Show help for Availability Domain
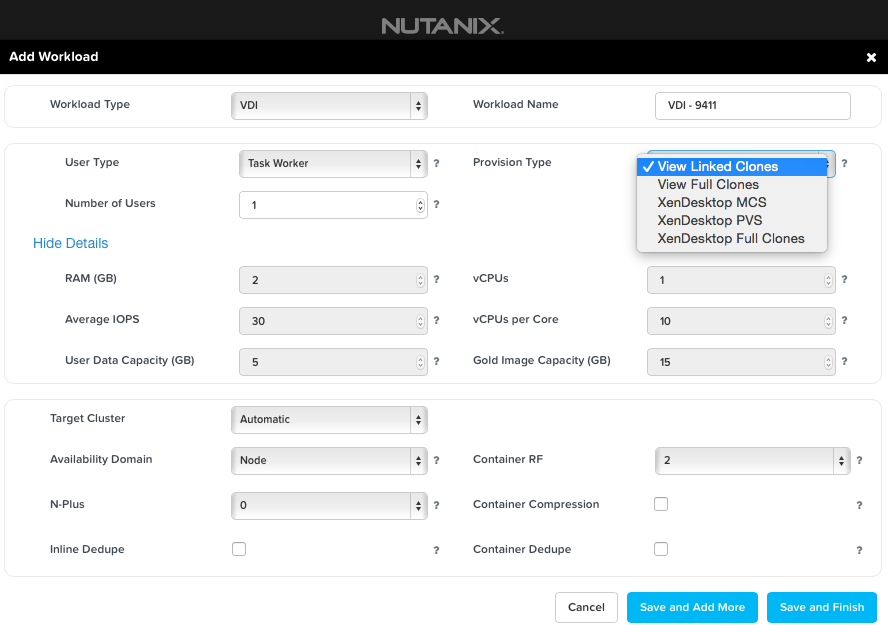Viewport: 888px width, 625px height. (x=436, y=461)
